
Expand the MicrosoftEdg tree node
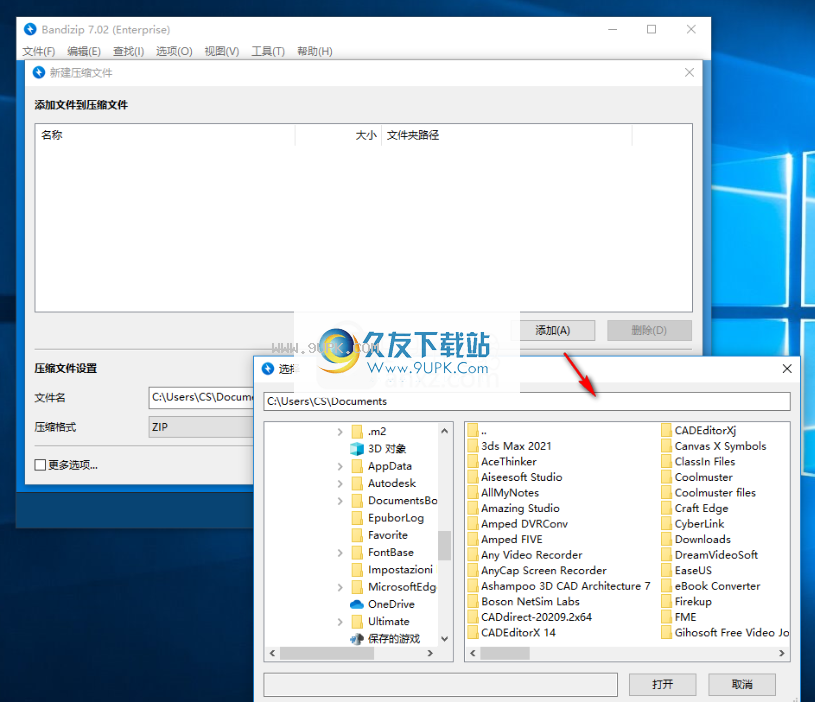tap(340, 587)
